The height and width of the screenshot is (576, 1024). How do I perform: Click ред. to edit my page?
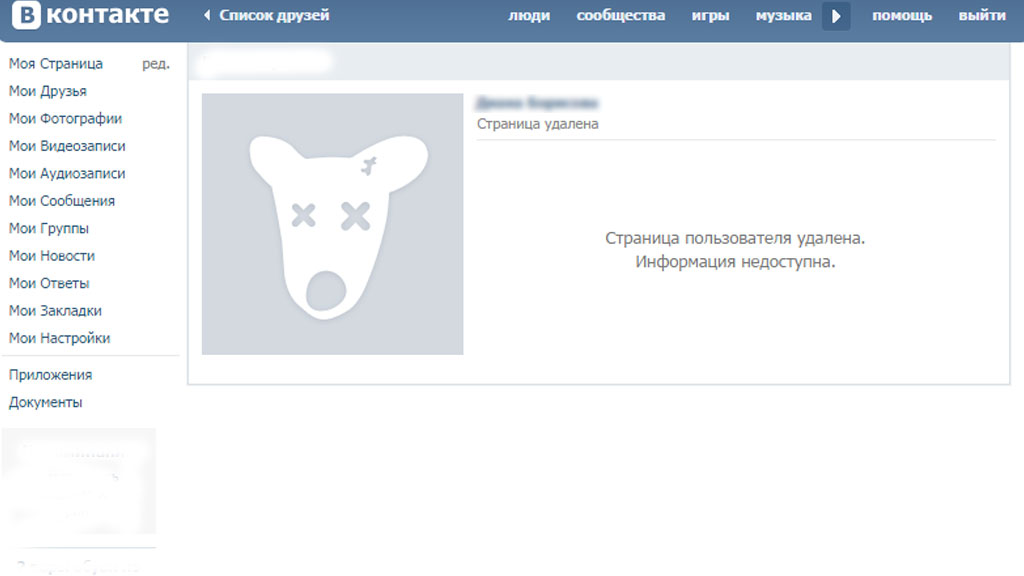[156, 64]
